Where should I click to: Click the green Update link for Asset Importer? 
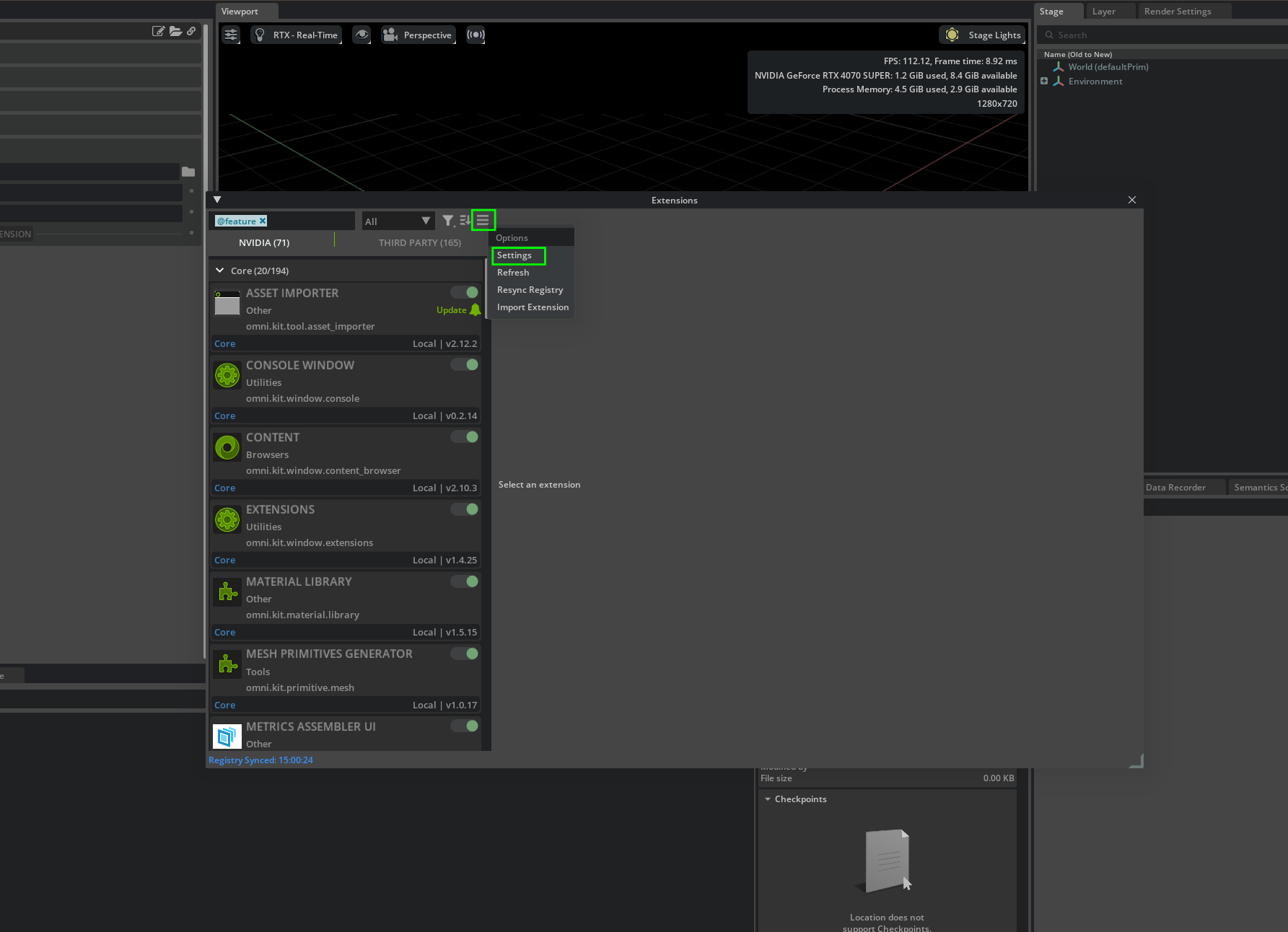pyautogui.click(x=452, y=310)
